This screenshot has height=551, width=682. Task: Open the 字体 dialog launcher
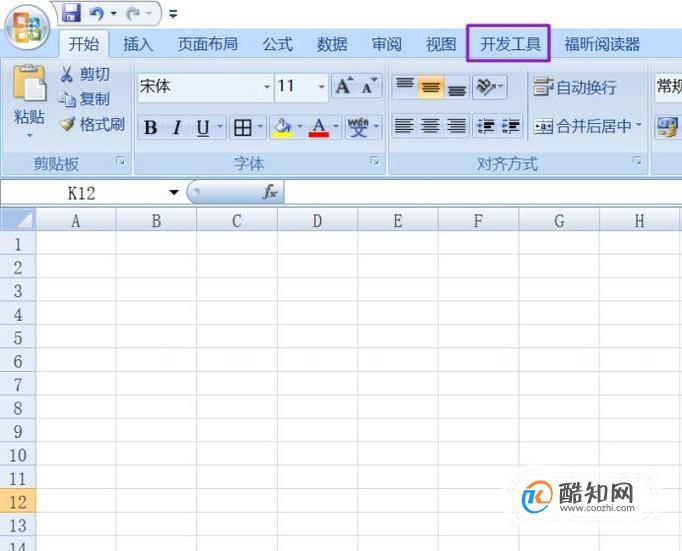374,161
